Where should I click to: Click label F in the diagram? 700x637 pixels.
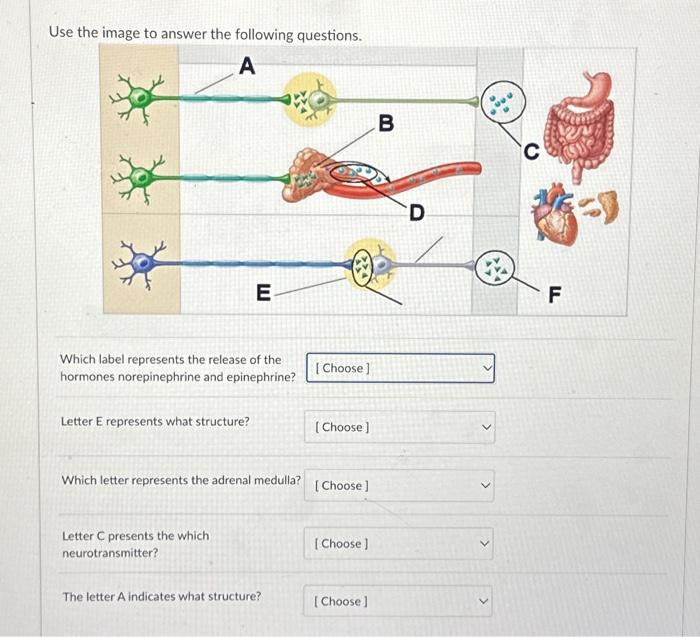point(554,294)
